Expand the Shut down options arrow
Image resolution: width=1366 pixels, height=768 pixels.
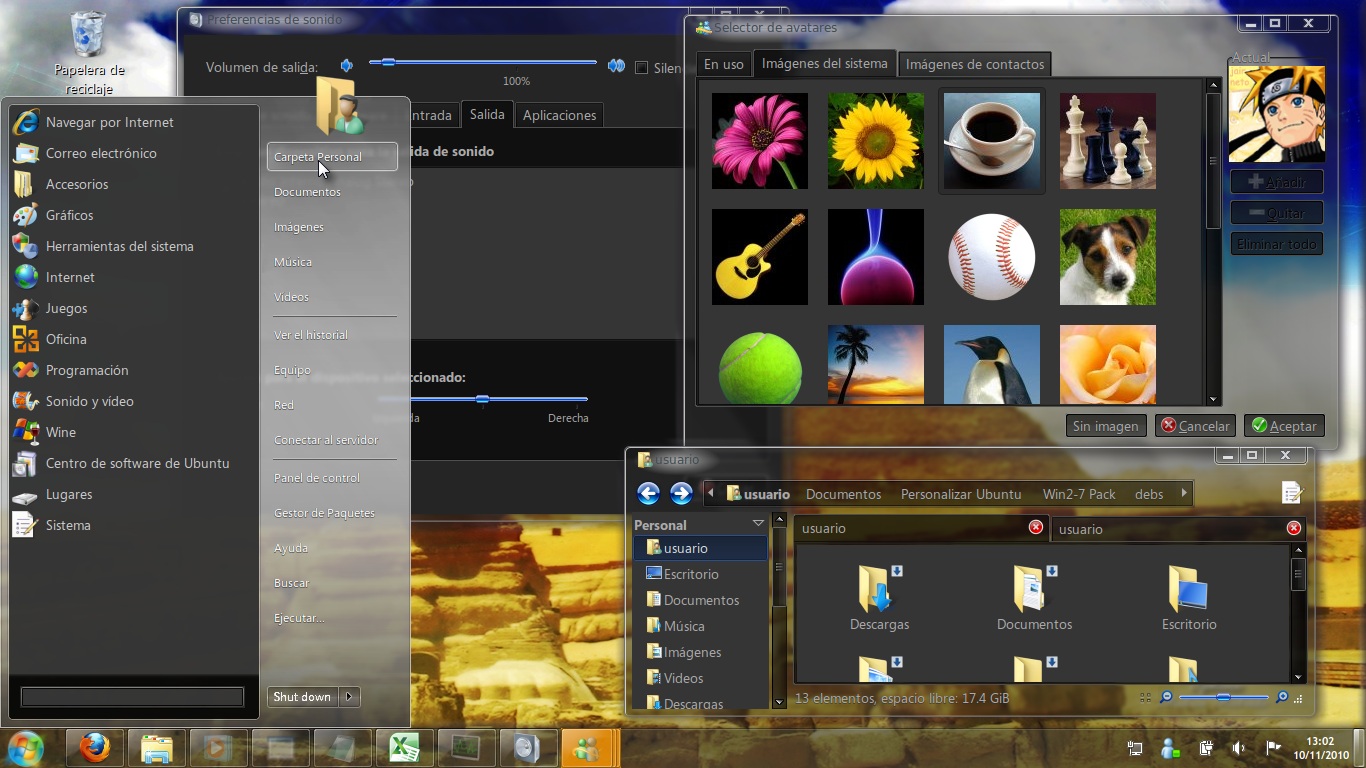348,697
